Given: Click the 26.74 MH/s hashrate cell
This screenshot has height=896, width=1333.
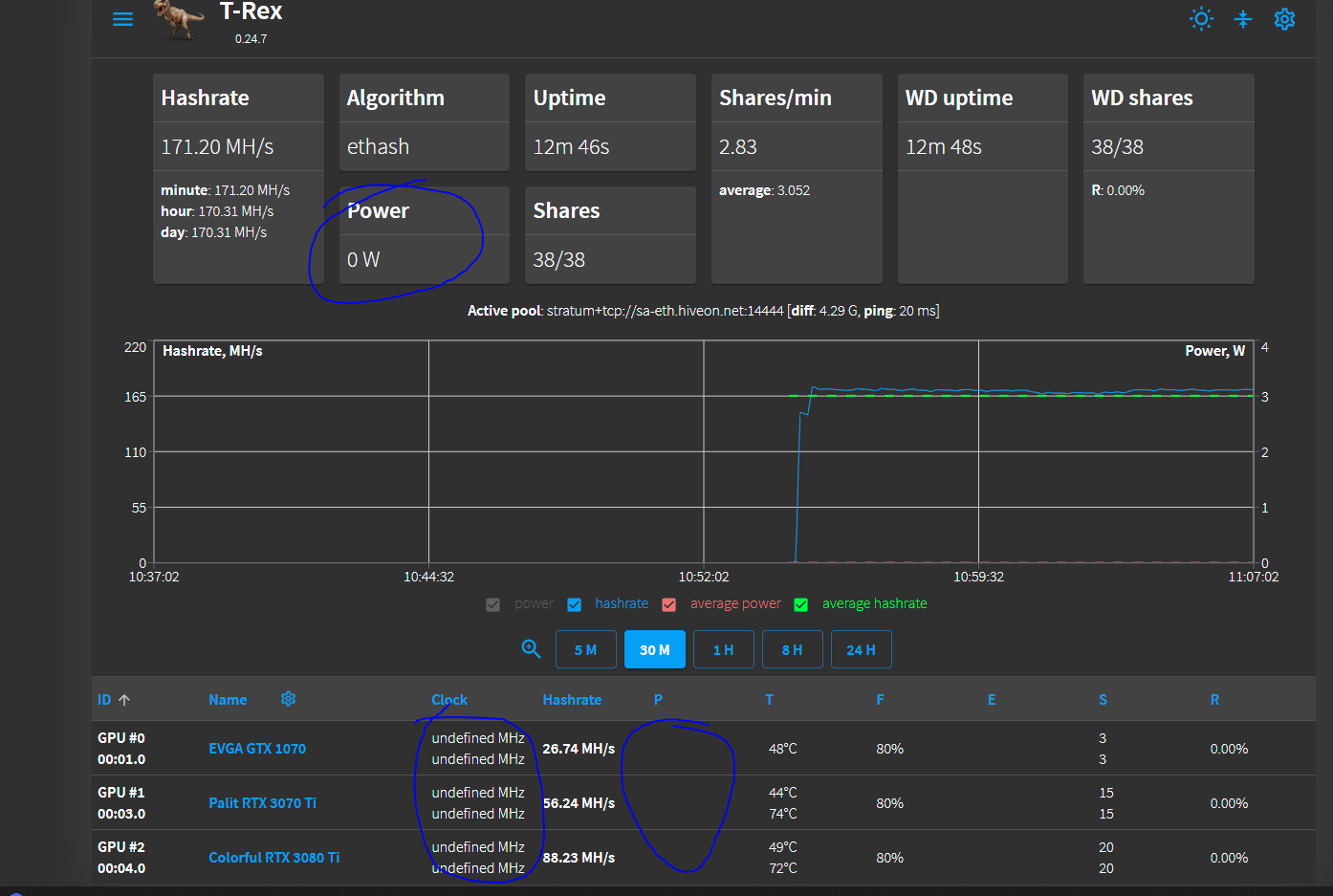Looking at the screenshot, I should point(579,749).
